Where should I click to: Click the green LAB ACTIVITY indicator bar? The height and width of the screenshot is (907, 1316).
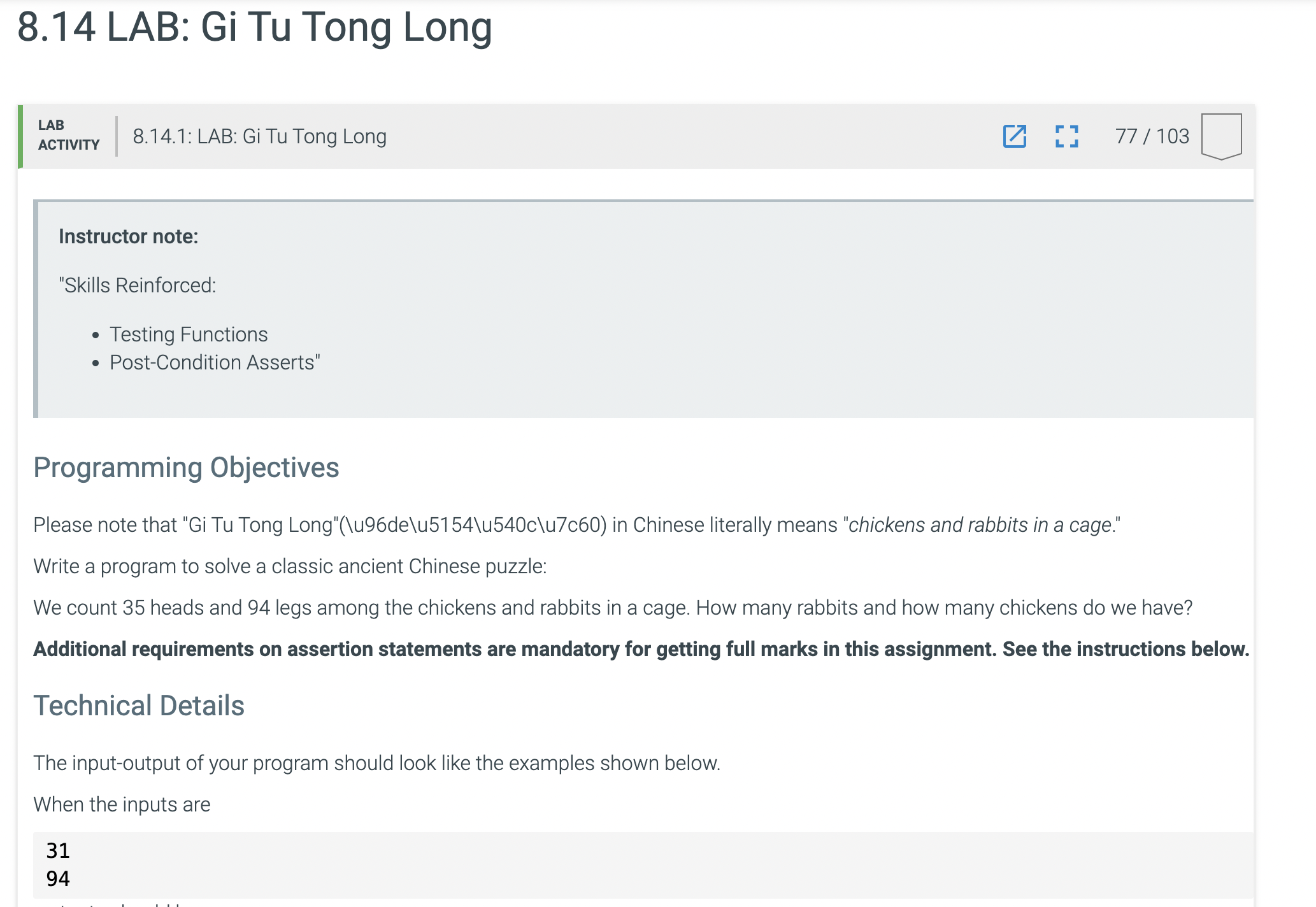21,135
